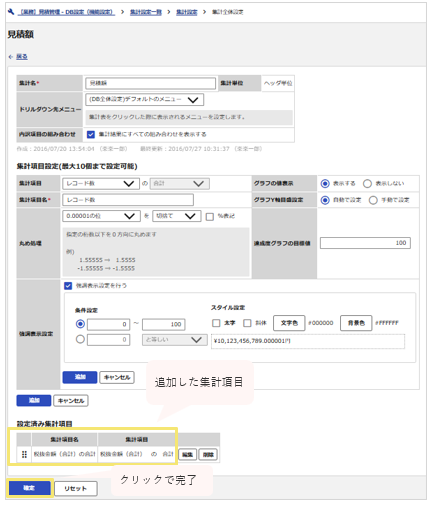The width and height of the screenshot is (433, 505).
Task: Select 表示する for グラフの値表示
Action: 325,183
